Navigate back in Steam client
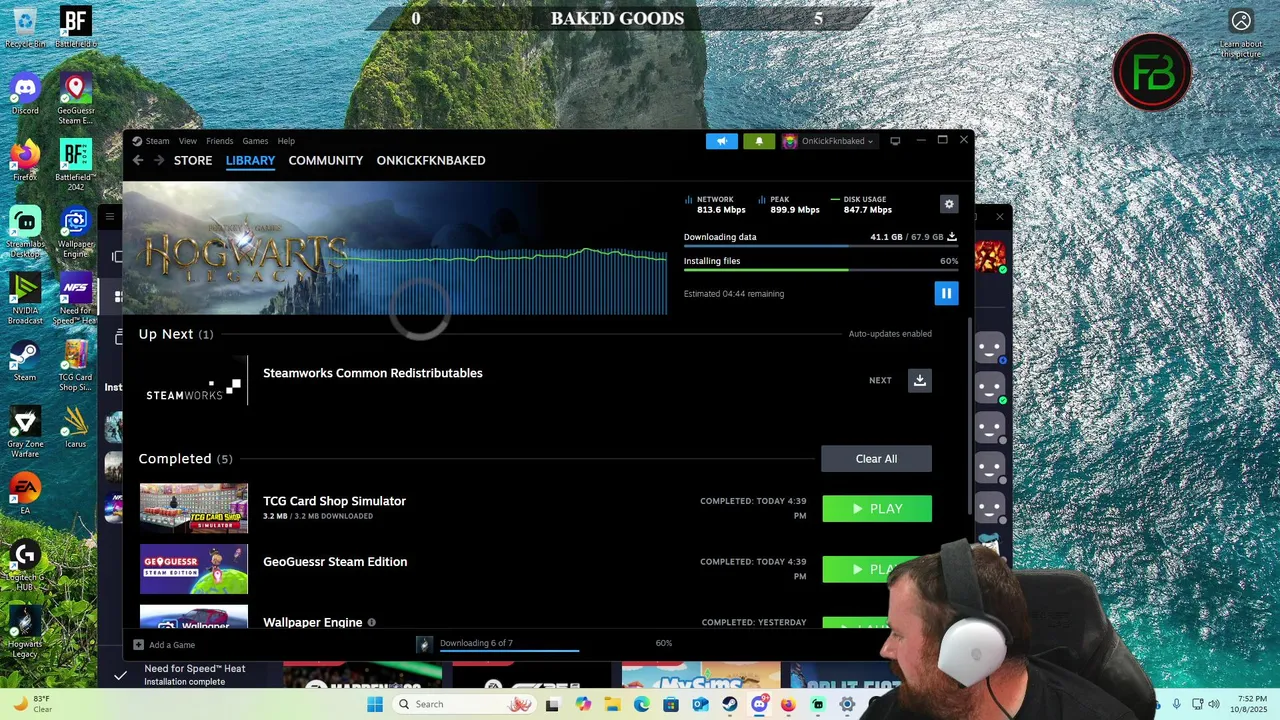 point(139,160)
